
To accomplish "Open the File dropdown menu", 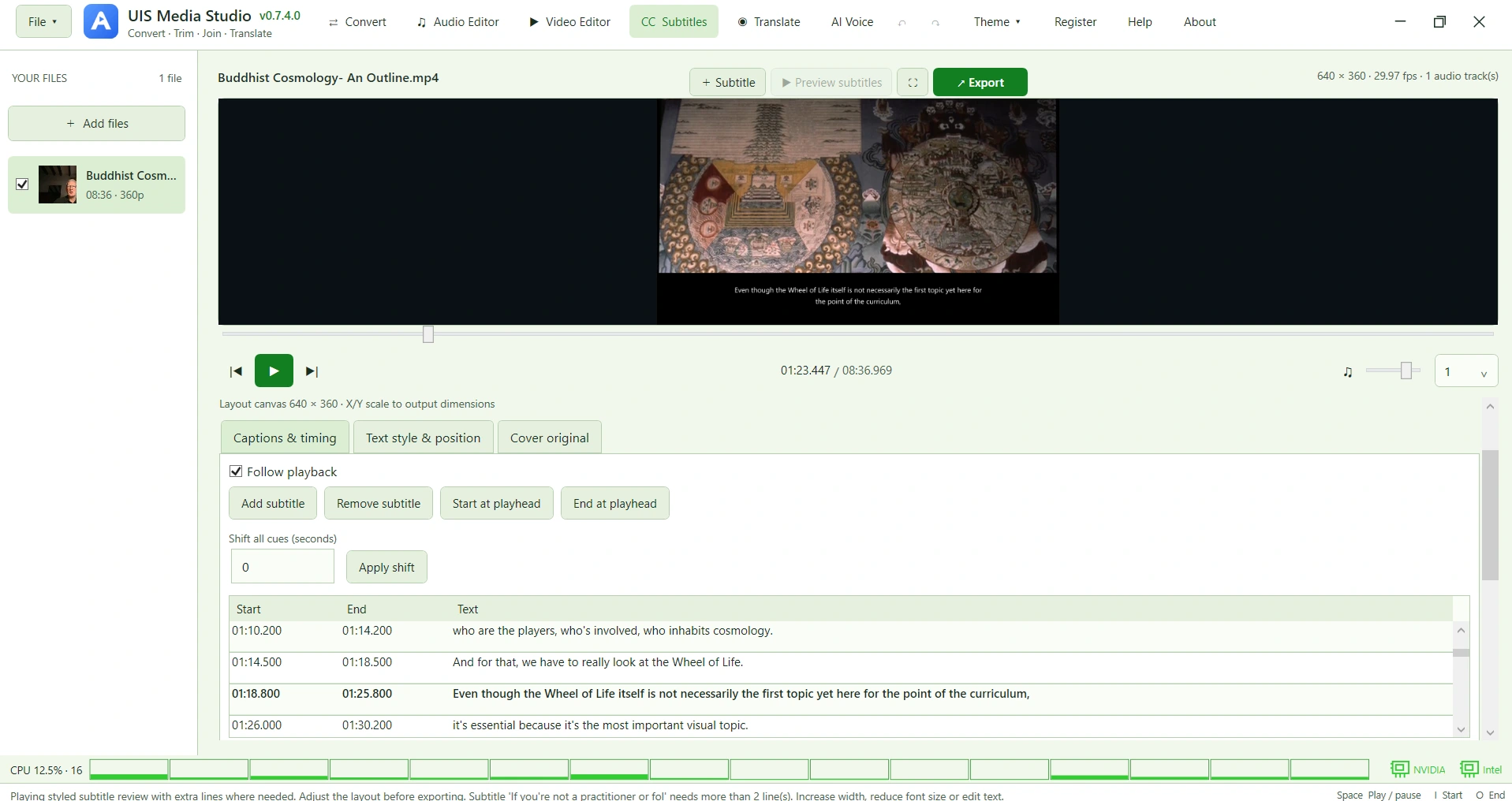I will tap(43, 21).
